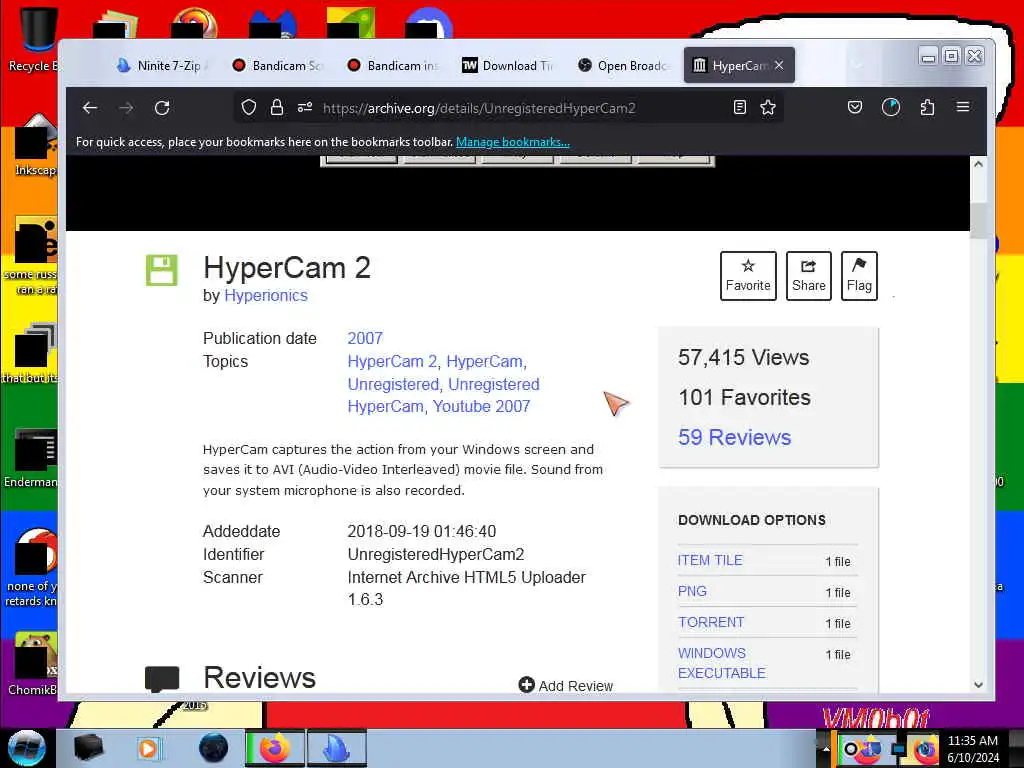Open the tracking protection shield icon
This screenshot has width=1024, height=768.
coord(249,108)
